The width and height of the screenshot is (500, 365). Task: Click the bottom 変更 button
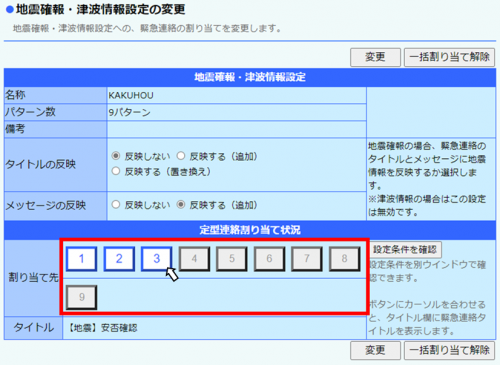(x=375, y=350)
